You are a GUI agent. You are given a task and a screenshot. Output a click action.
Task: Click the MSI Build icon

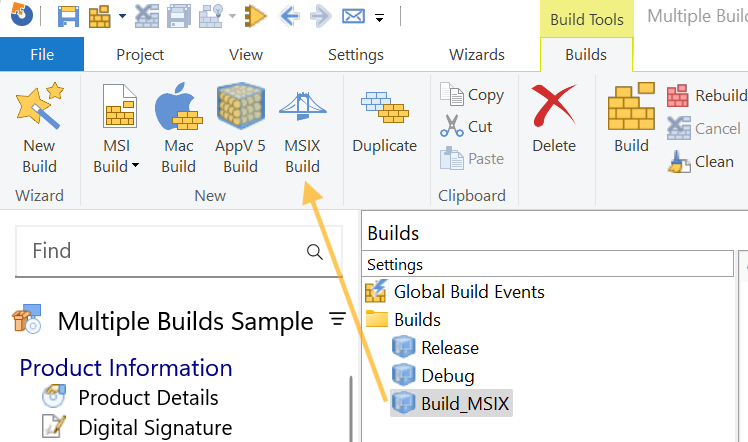pyautogui.click(x=120, y=107)
